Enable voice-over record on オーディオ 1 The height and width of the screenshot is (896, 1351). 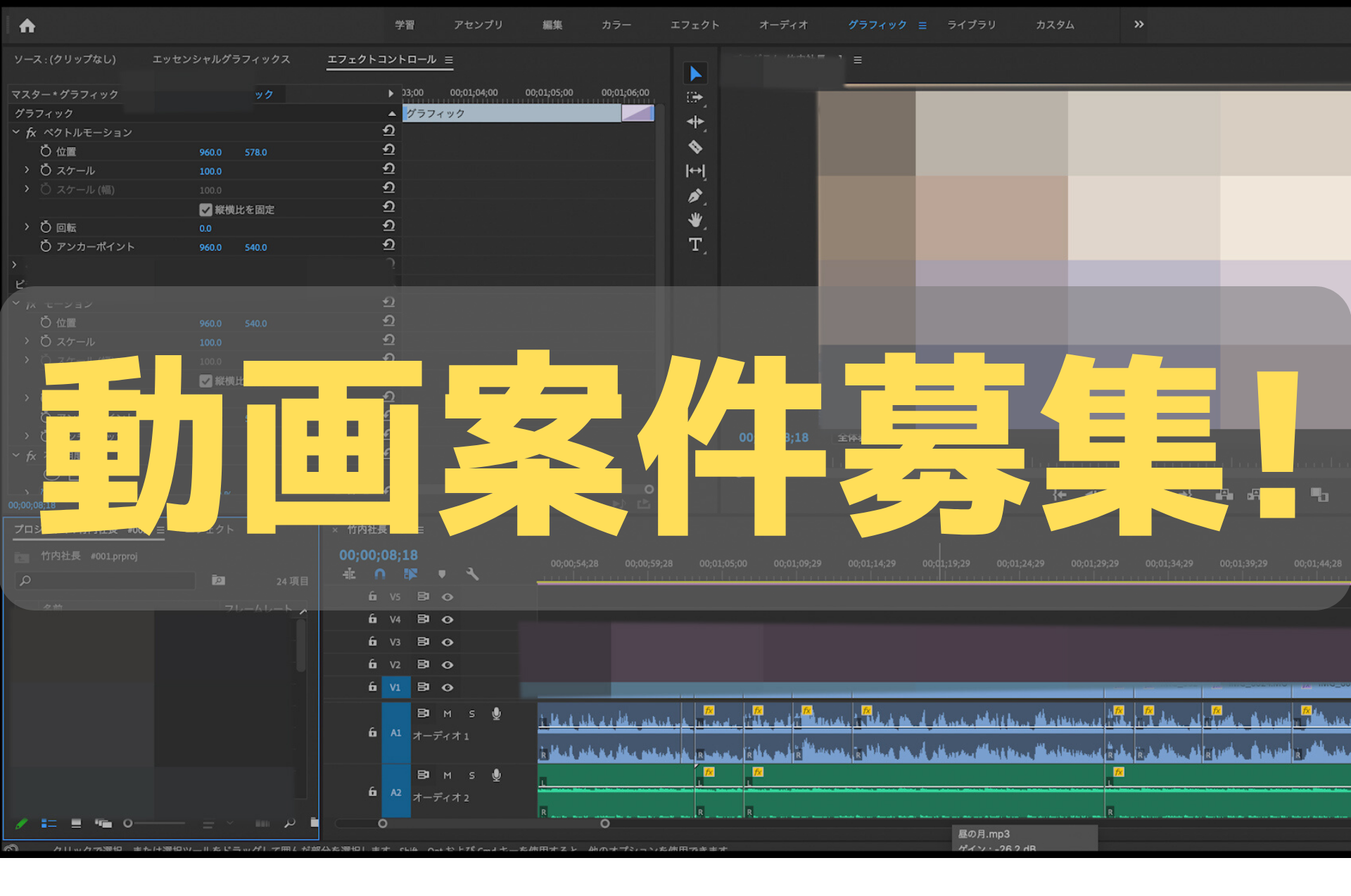(x=496, y=714)
